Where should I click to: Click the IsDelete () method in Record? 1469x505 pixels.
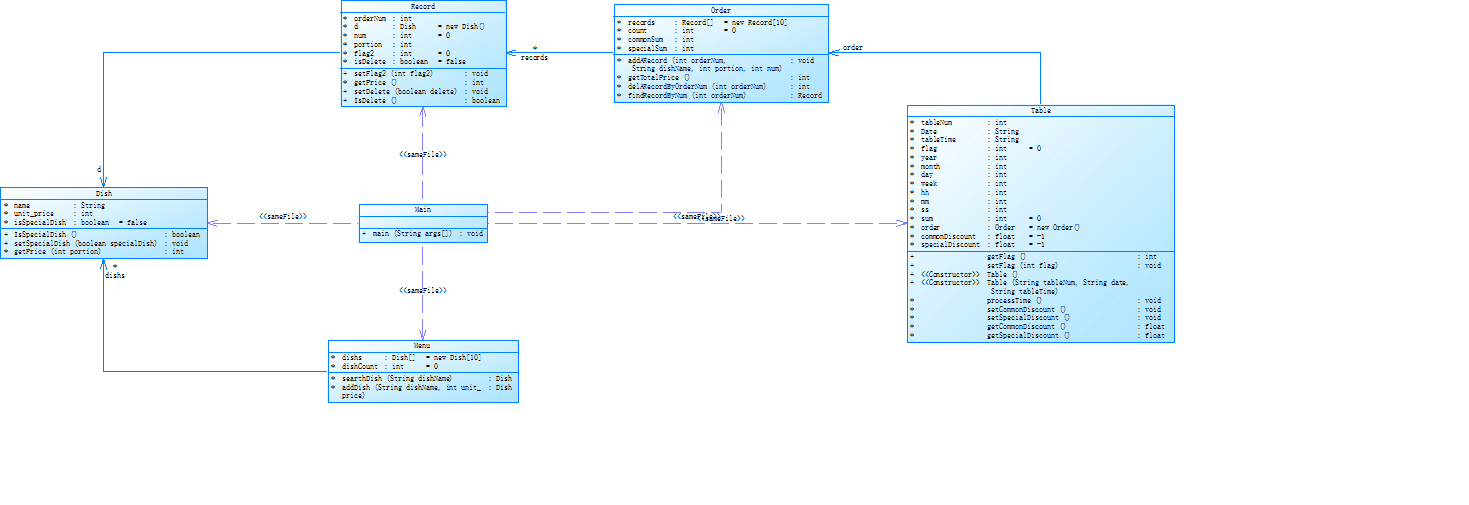tap(421, 100)
